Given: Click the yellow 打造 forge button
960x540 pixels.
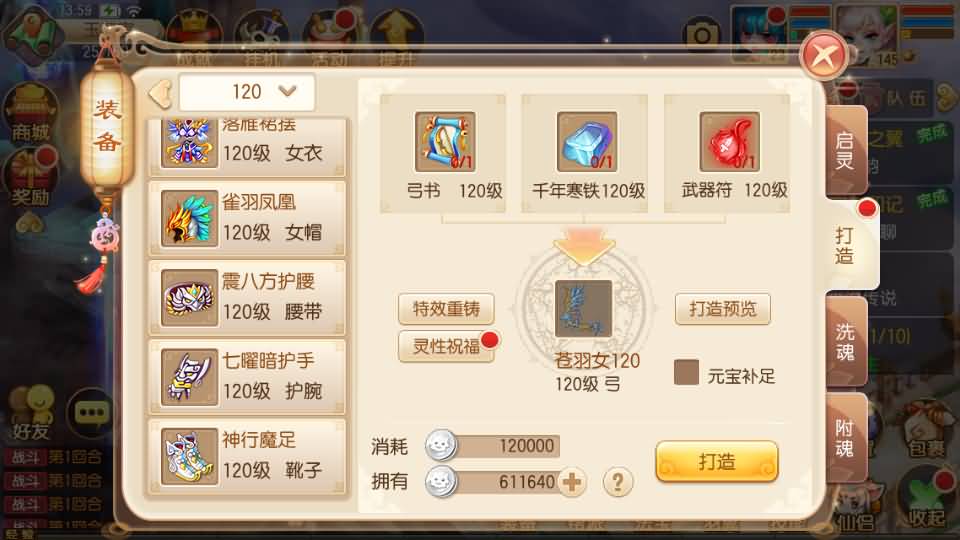Looking at the screenshot, I should tap(716, 462).
